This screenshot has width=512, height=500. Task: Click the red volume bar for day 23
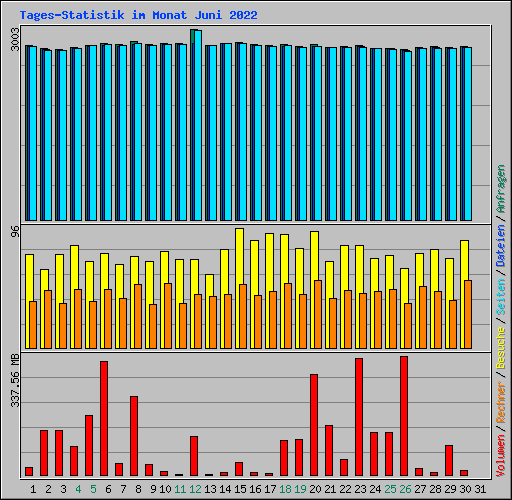click(x=359, y=417)
